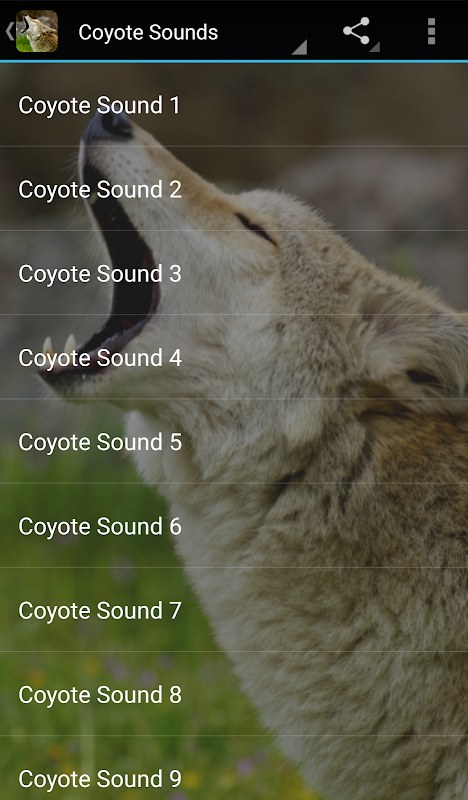Play Coyote Sound 1

pyautogui.click(x=234, y=105)
